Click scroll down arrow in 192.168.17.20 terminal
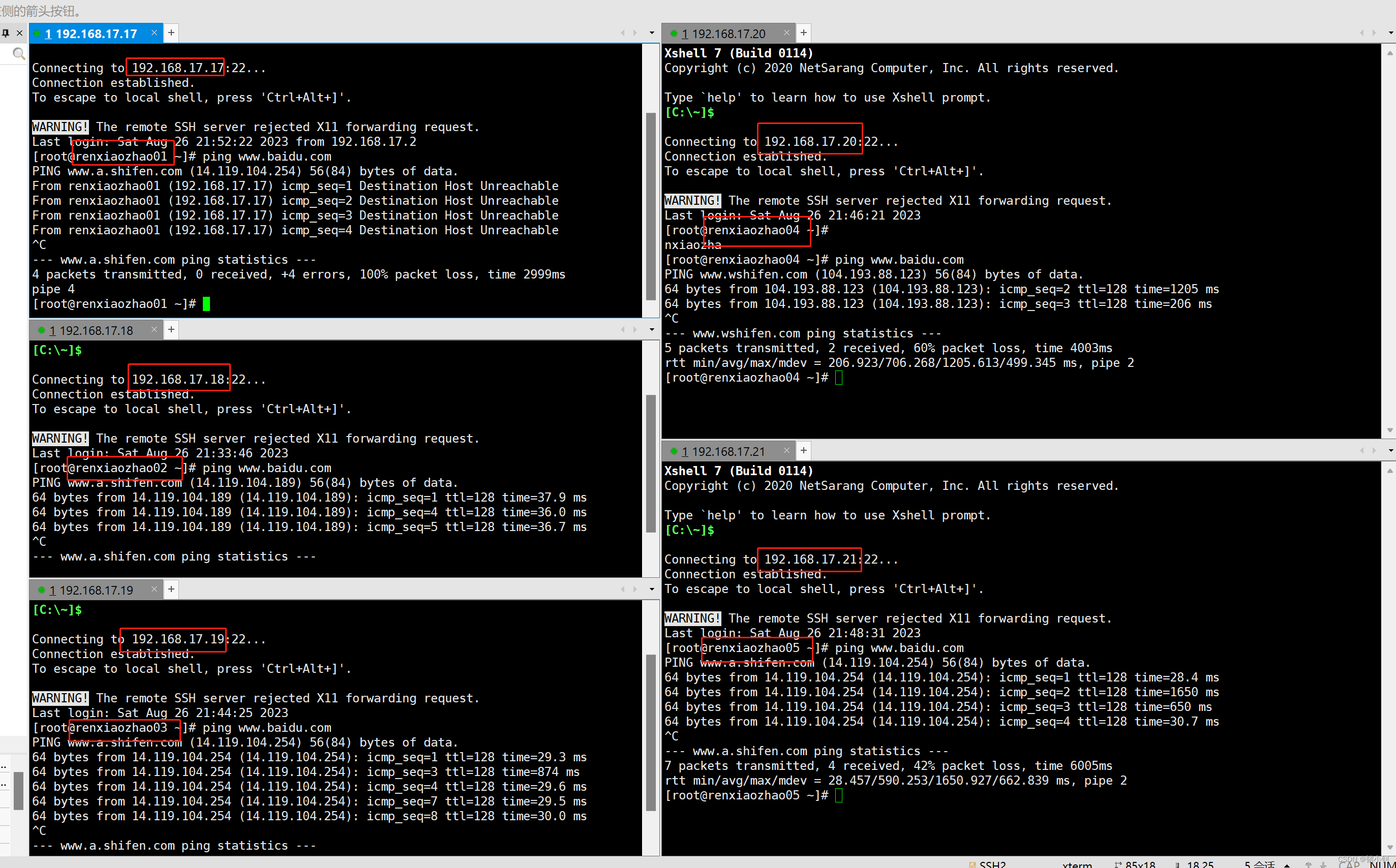This screenshot has width=1396, height=868. 1390,430
